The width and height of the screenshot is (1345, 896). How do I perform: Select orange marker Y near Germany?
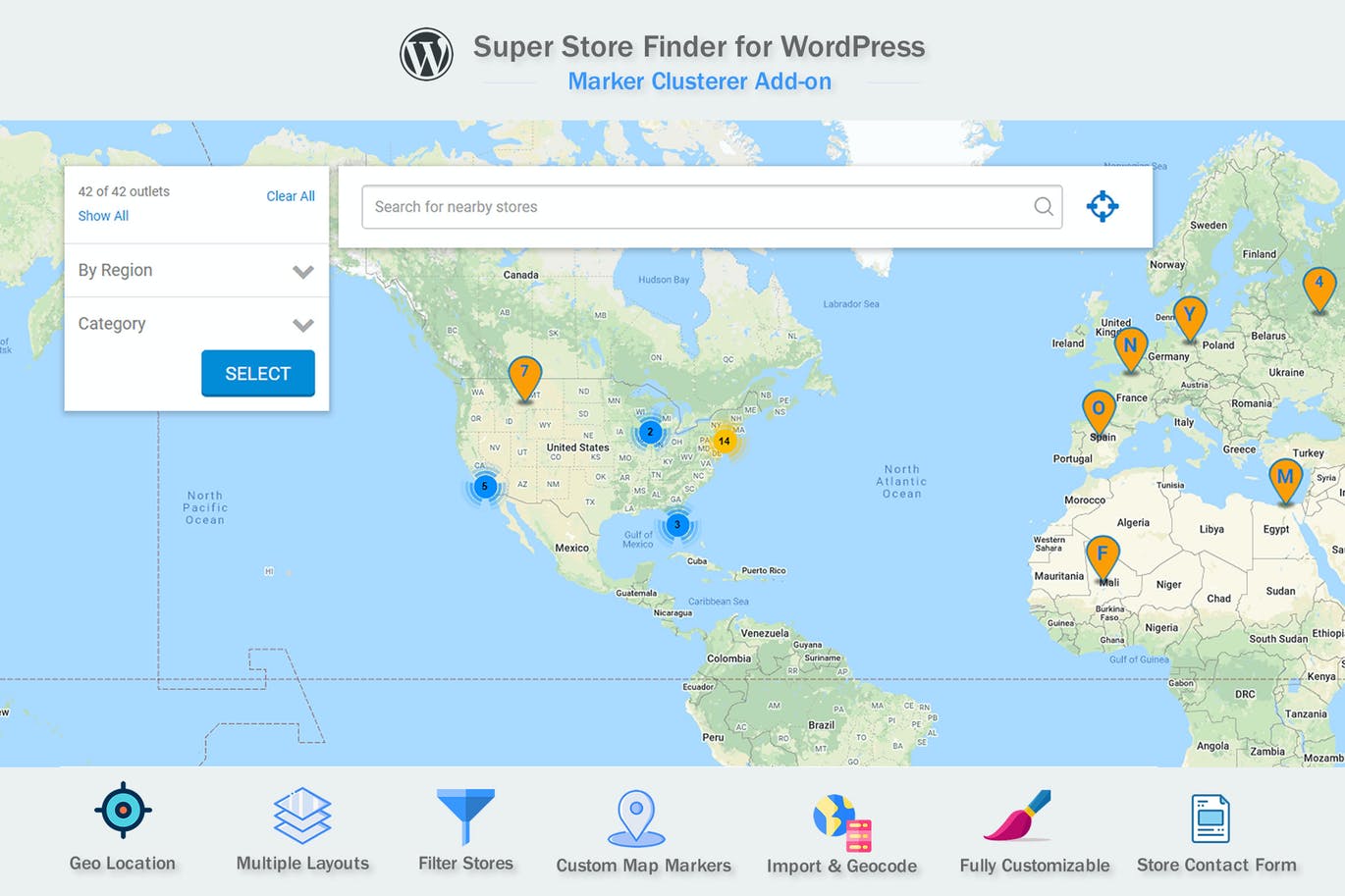1190,319
